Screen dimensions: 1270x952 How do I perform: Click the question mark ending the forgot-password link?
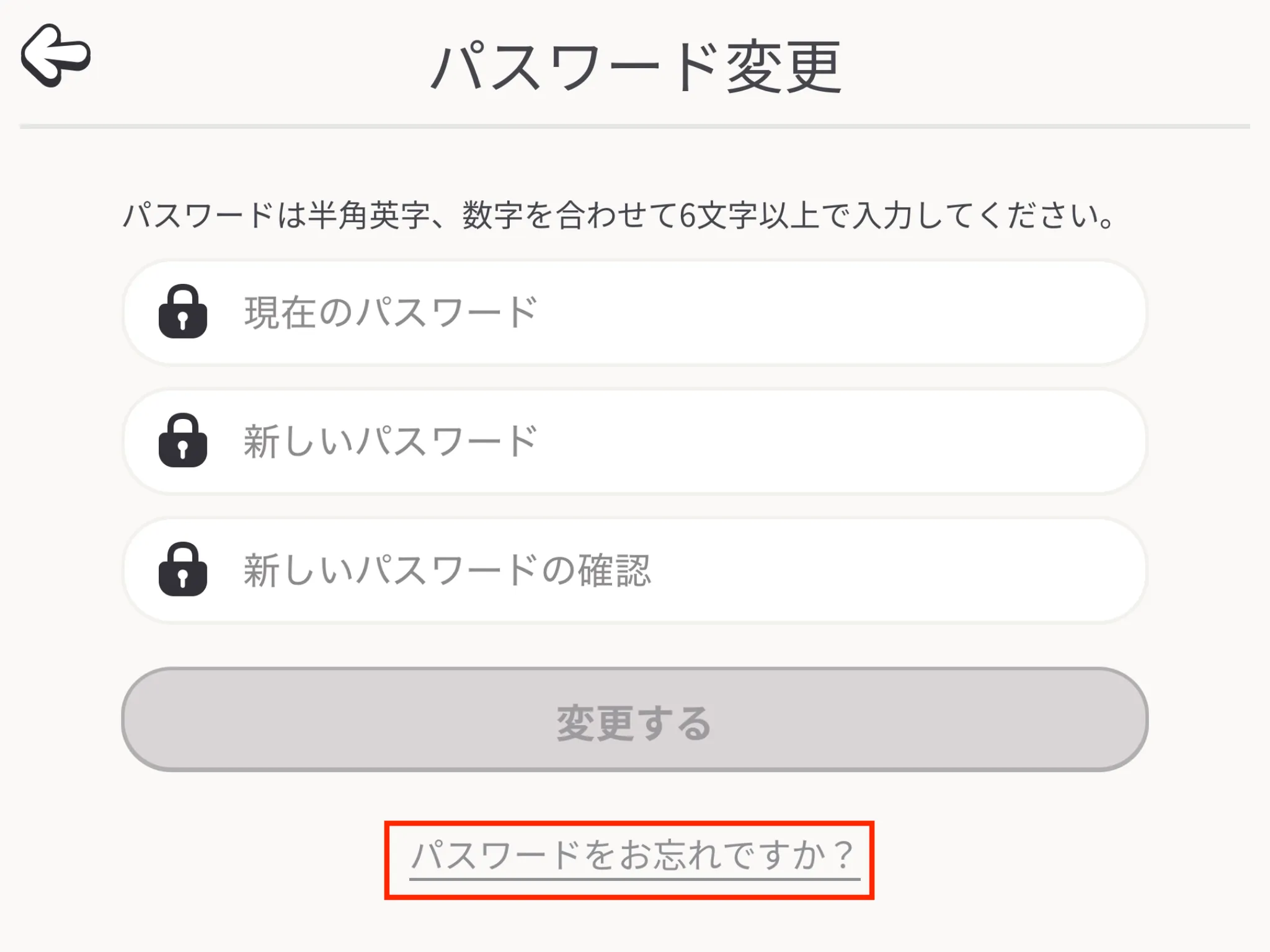tap(843, 855)
